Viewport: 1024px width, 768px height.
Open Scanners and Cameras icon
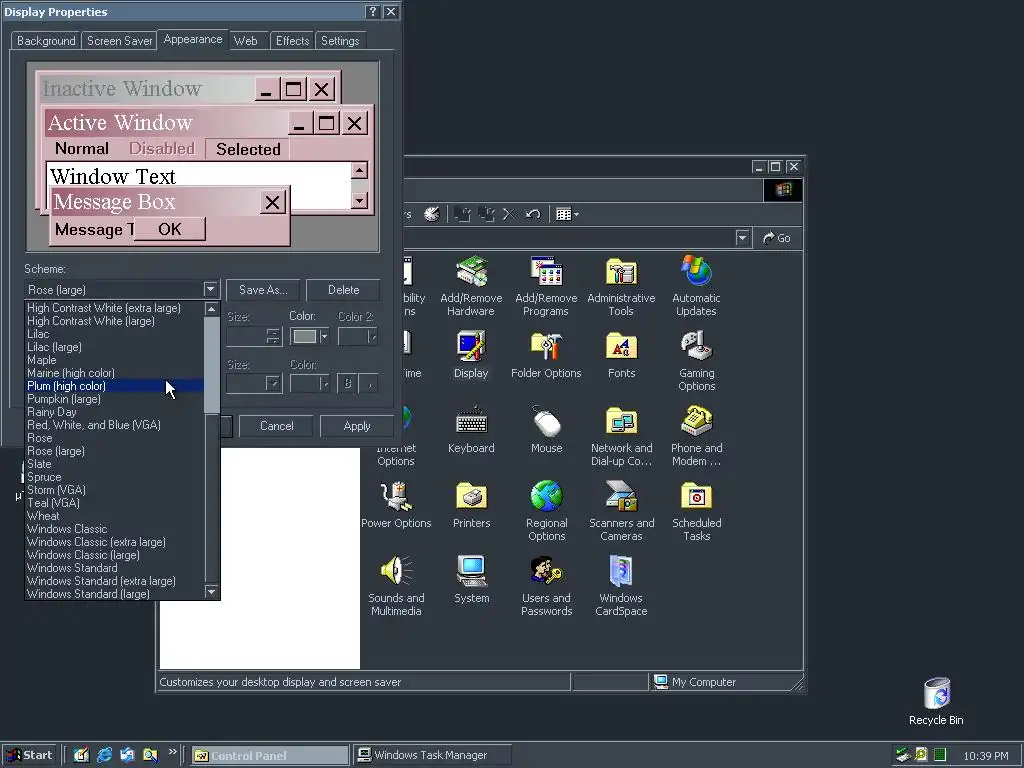[621, 497]
